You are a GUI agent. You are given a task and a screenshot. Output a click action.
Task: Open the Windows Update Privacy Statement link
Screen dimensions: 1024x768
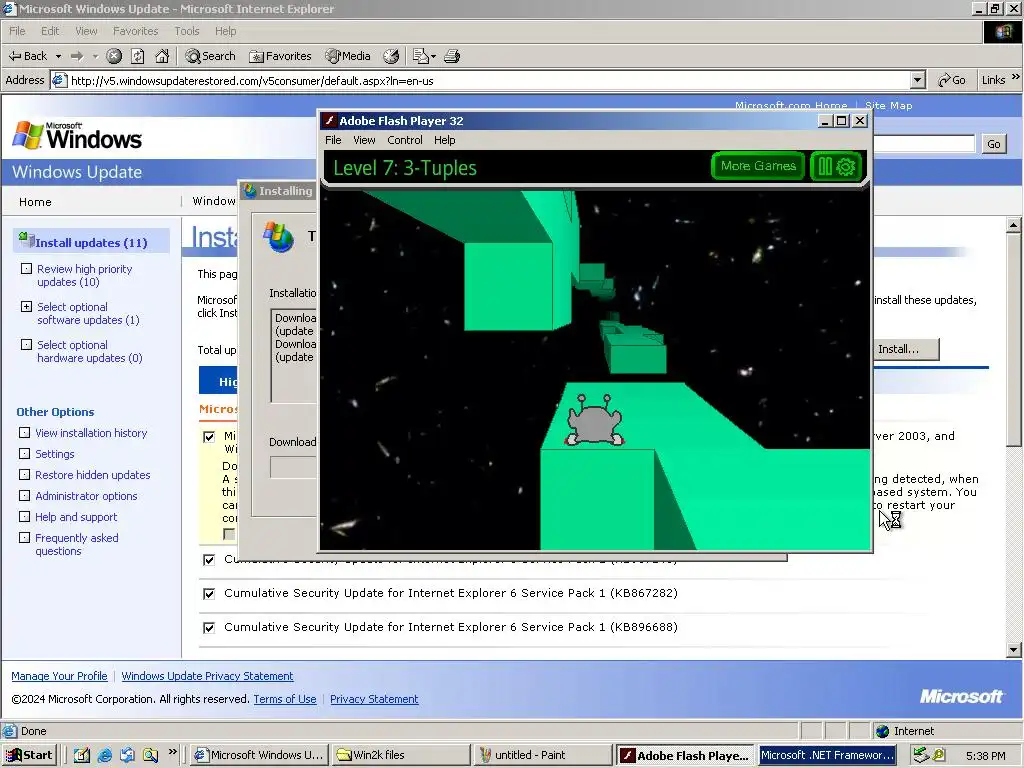(207, 676)
